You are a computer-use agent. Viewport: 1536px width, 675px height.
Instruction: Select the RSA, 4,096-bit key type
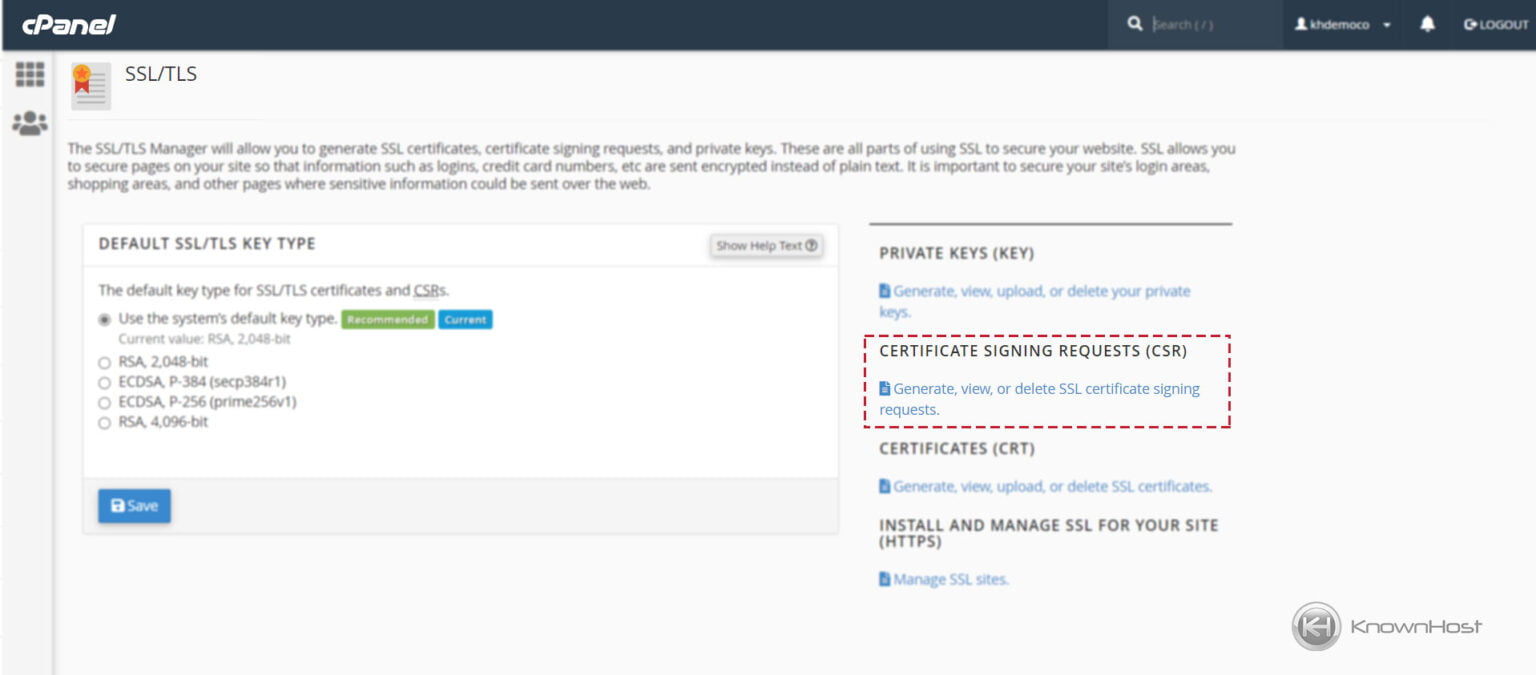(x=104, y=421)
